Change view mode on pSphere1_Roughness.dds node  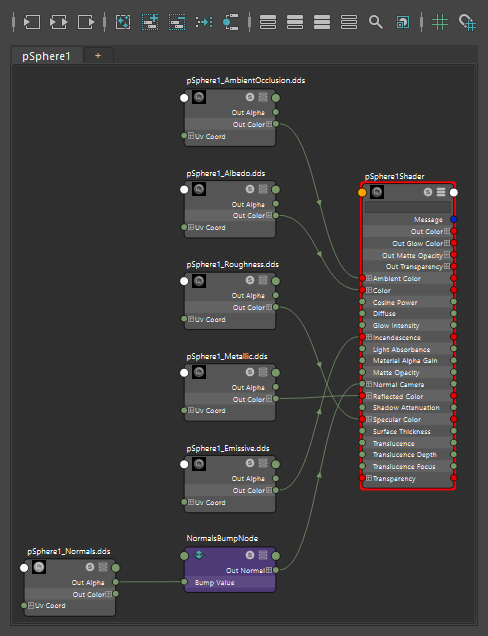coord(263,280)
